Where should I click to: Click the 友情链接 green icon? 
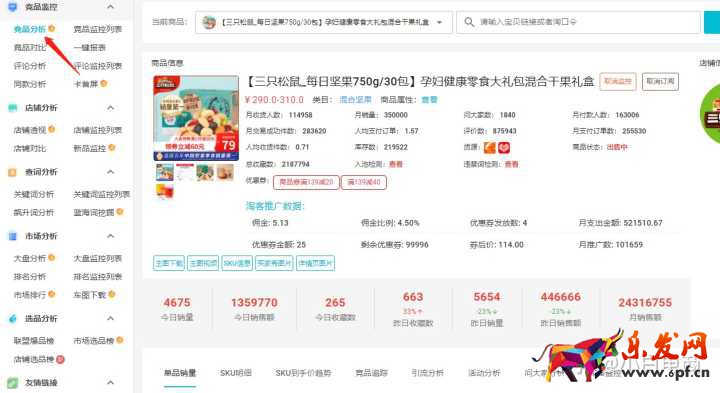(x=12, y=382)
